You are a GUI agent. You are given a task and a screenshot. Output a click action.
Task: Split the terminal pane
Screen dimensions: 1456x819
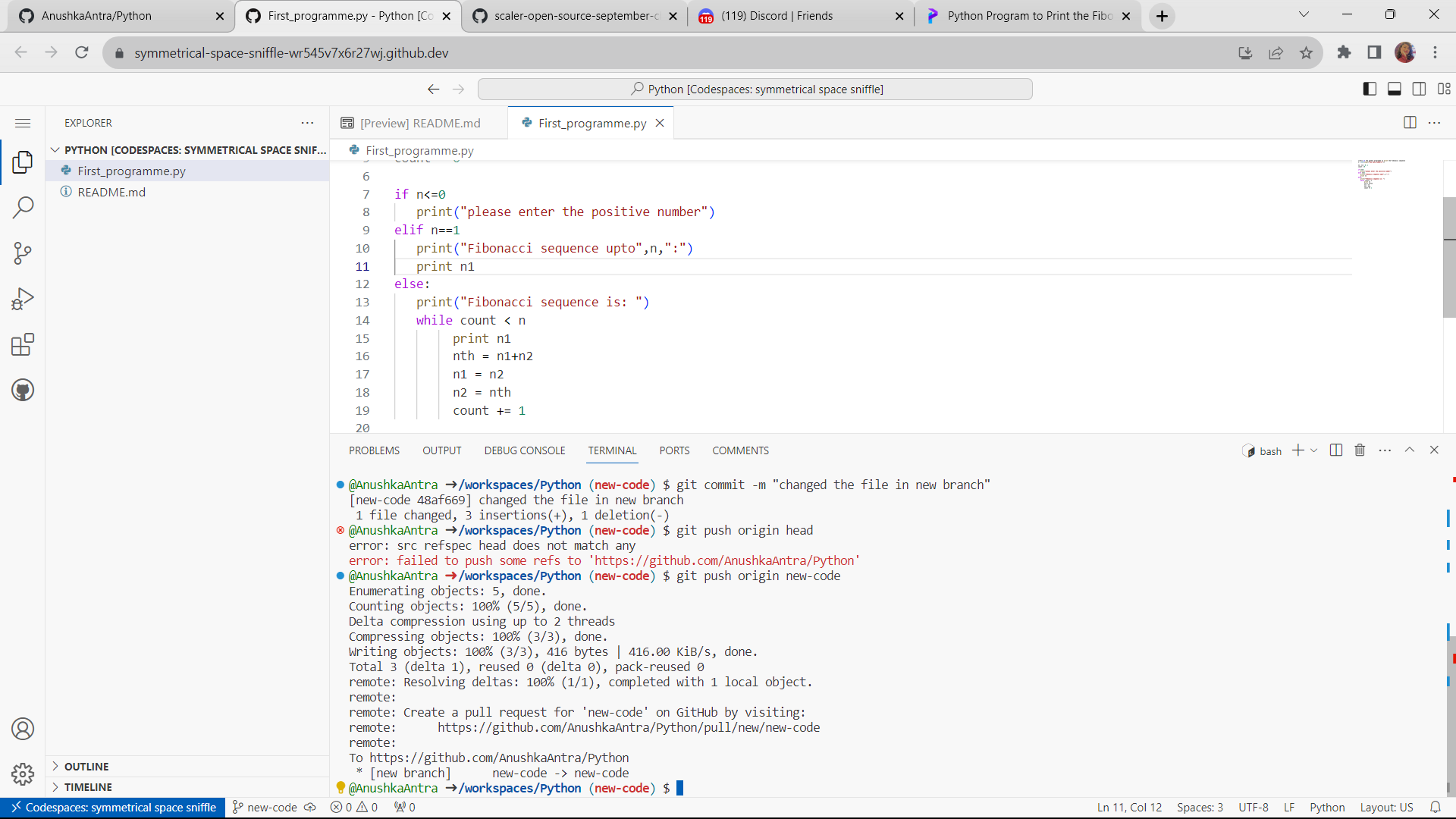pos(1335,450)
